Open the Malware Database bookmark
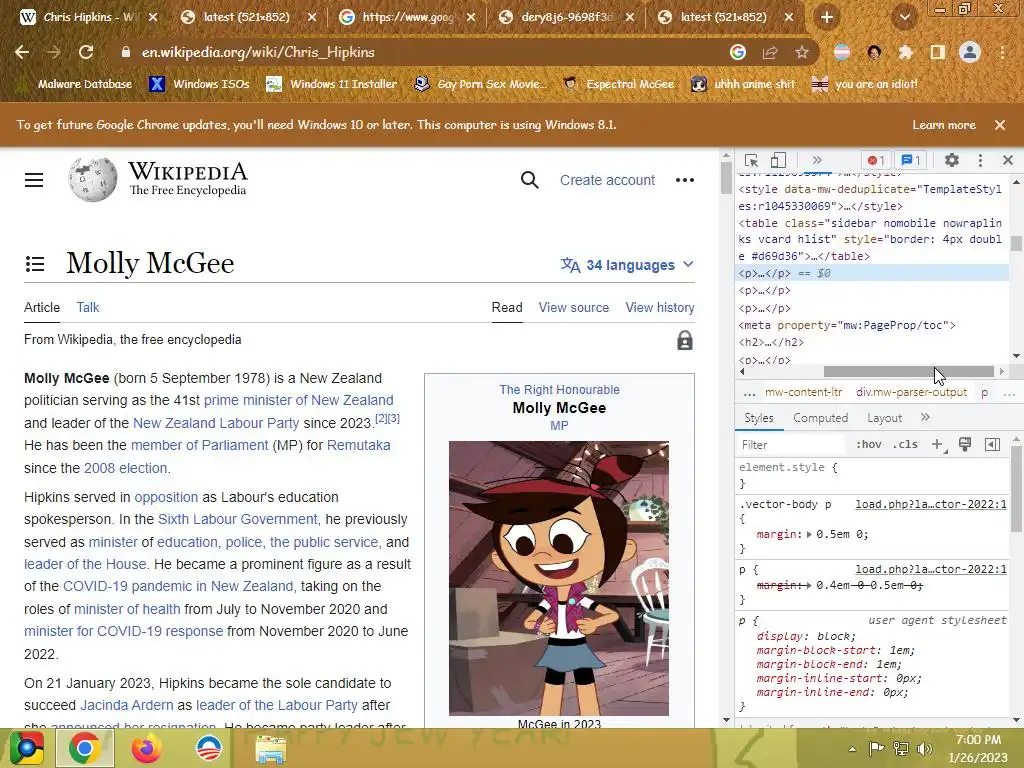Viewport: 1024px width, 768px height. [x=76, y=84]
